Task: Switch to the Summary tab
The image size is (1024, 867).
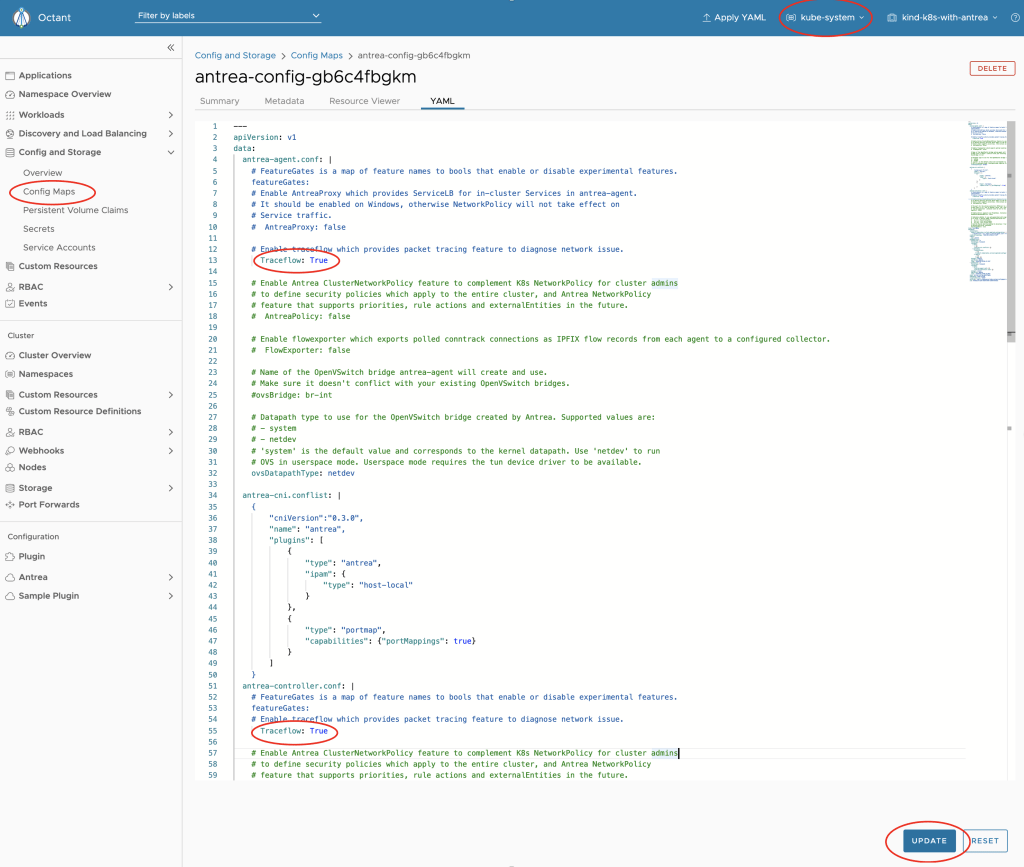Action: point(219,101)
